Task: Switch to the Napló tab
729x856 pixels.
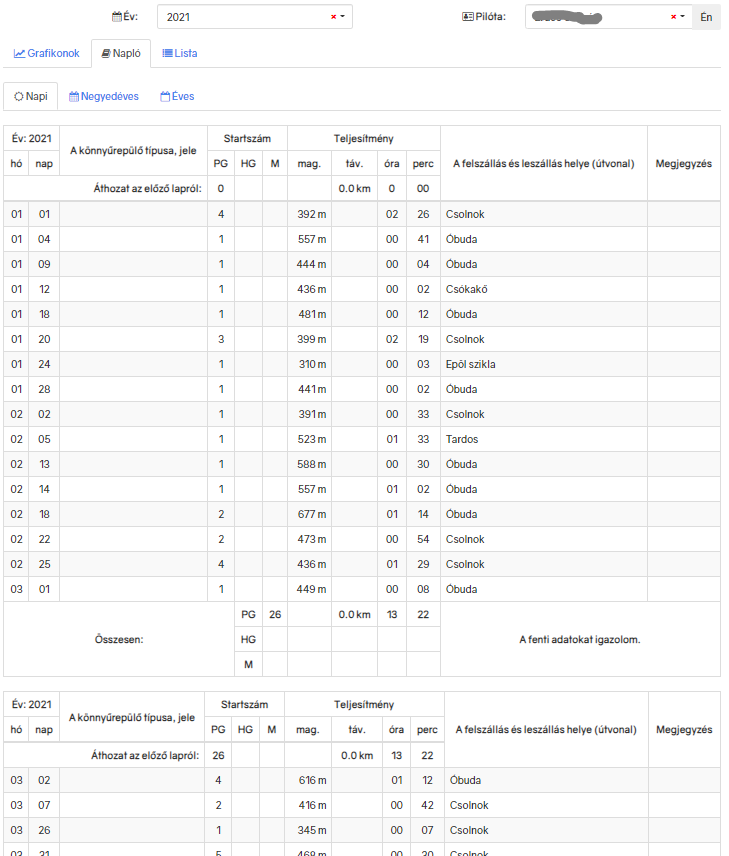Action: coord(120,53)
